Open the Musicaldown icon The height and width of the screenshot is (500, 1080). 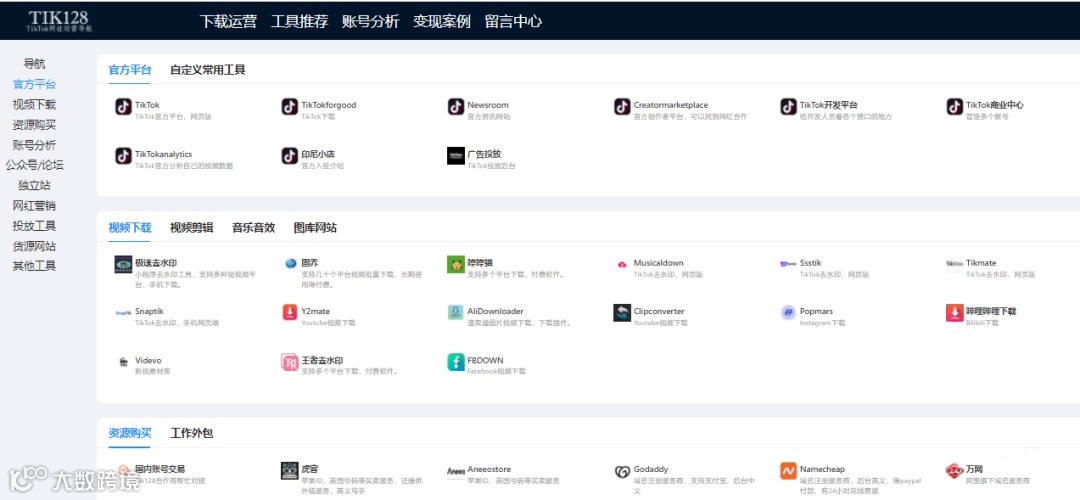622,264
